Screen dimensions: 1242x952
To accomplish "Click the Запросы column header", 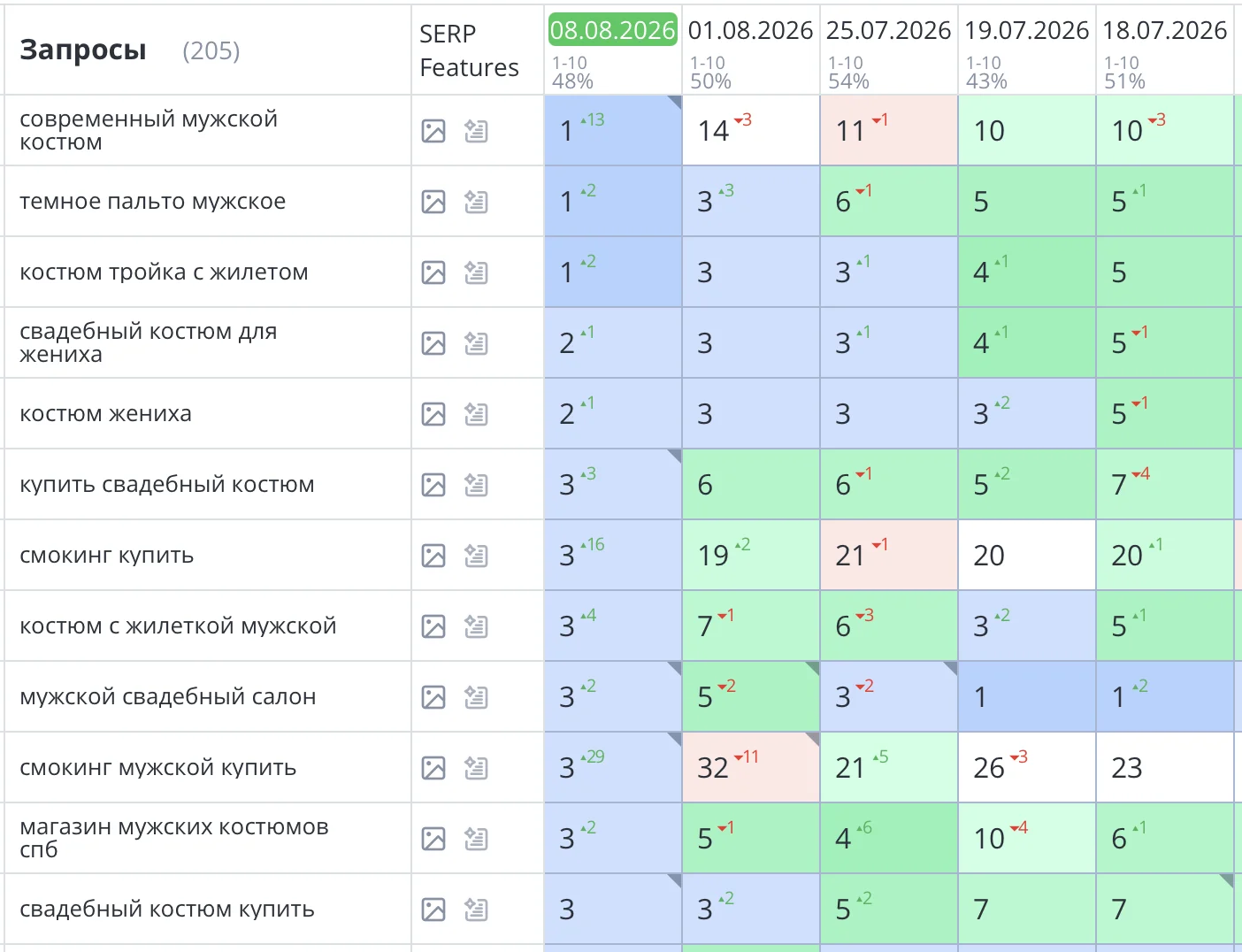I will tap(83, 50).
